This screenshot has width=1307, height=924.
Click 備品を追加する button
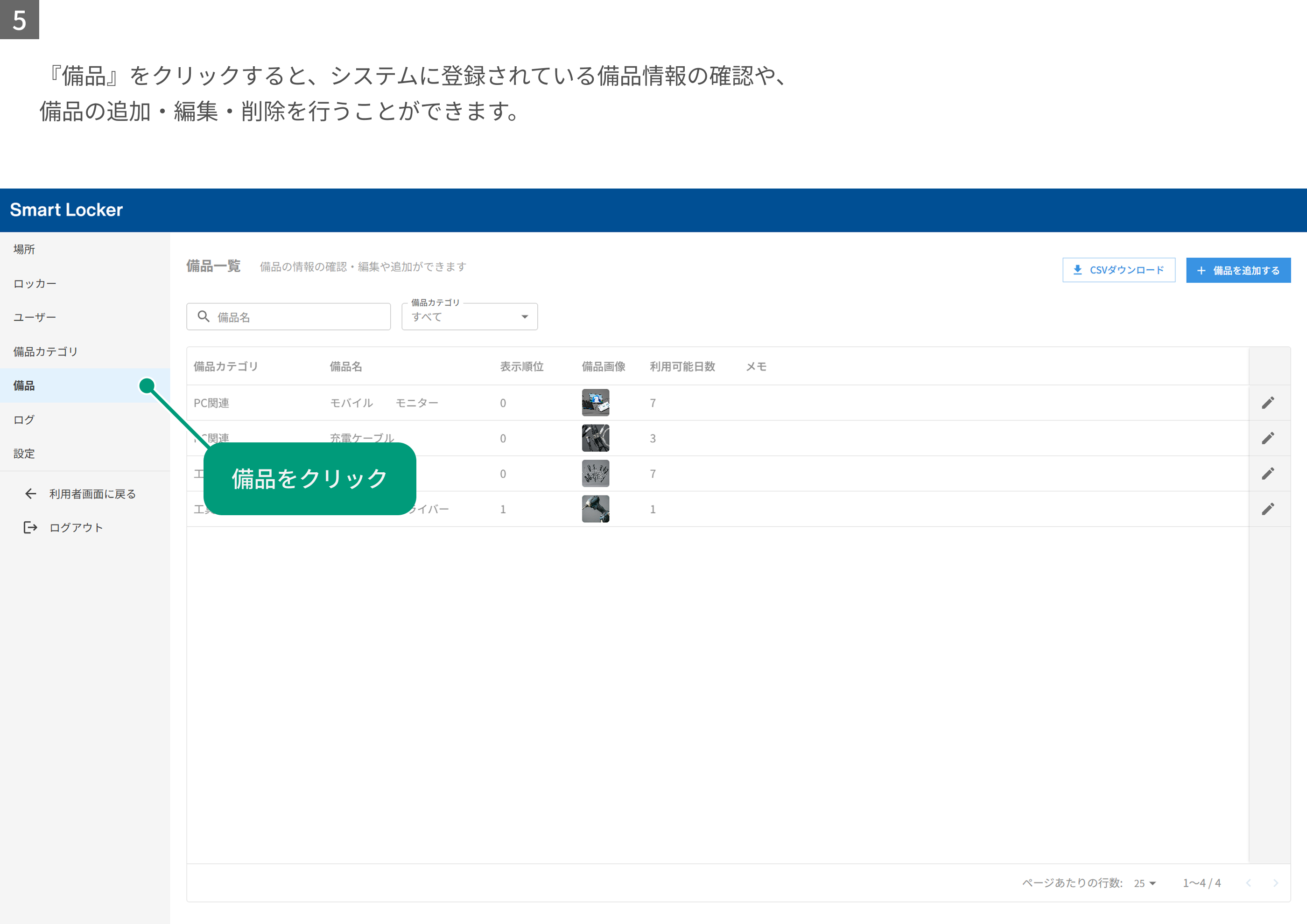pos(1238,270)
